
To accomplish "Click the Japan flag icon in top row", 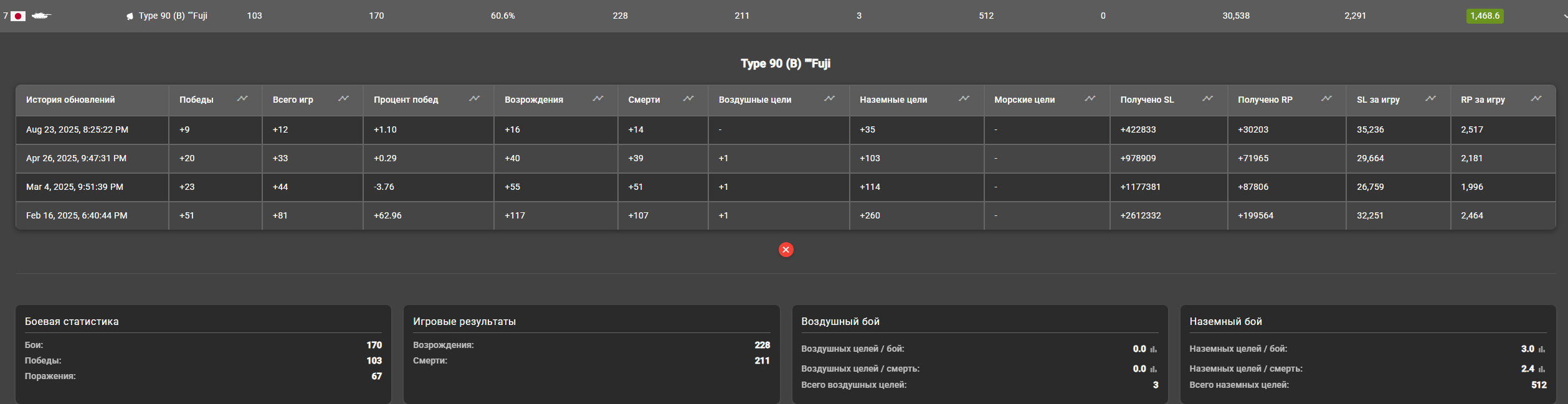I will (x=18, y=16).
